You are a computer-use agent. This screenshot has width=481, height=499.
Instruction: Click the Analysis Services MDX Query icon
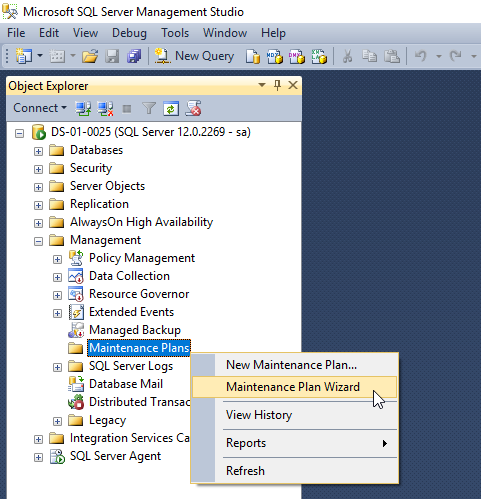(x=275, y=56)
